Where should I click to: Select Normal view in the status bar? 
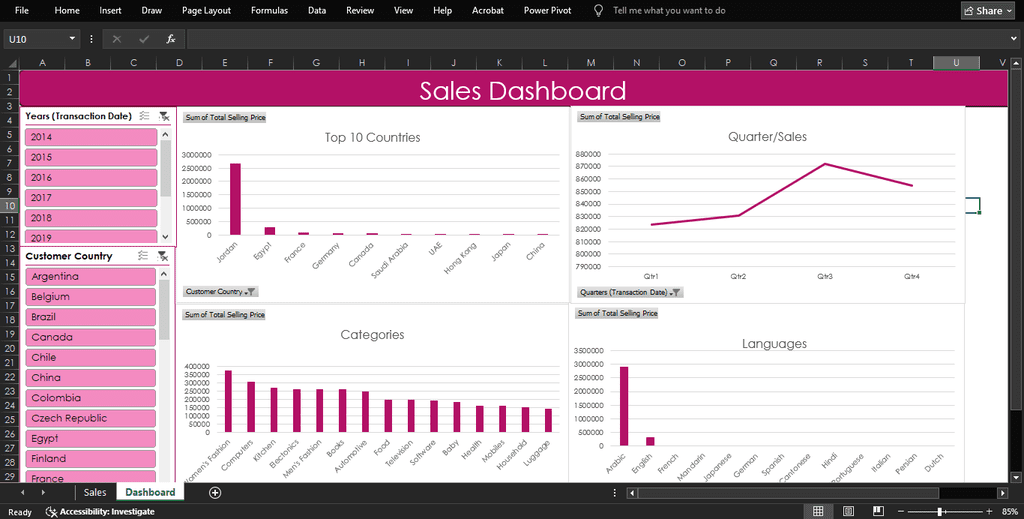(818, 511)
